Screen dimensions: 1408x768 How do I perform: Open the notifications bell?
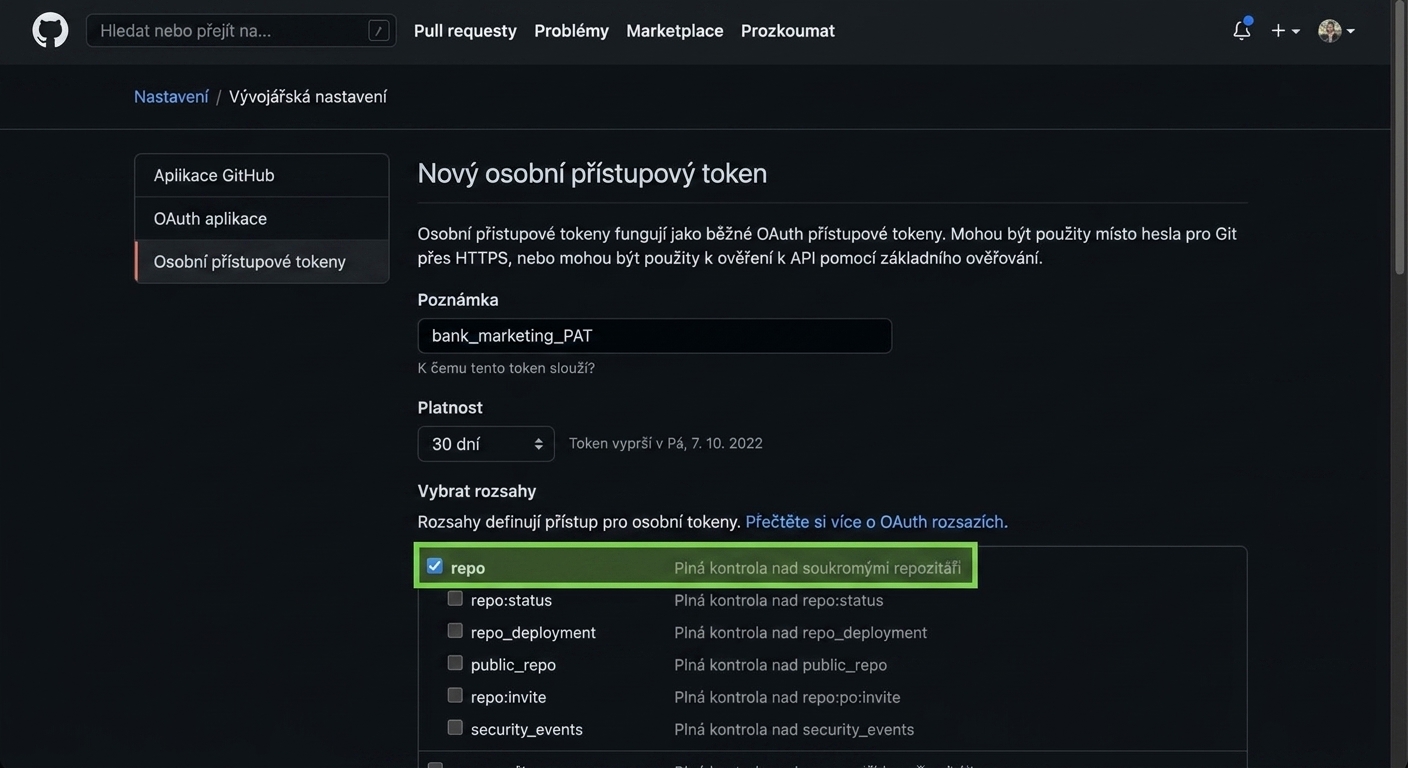(1242, 30)
